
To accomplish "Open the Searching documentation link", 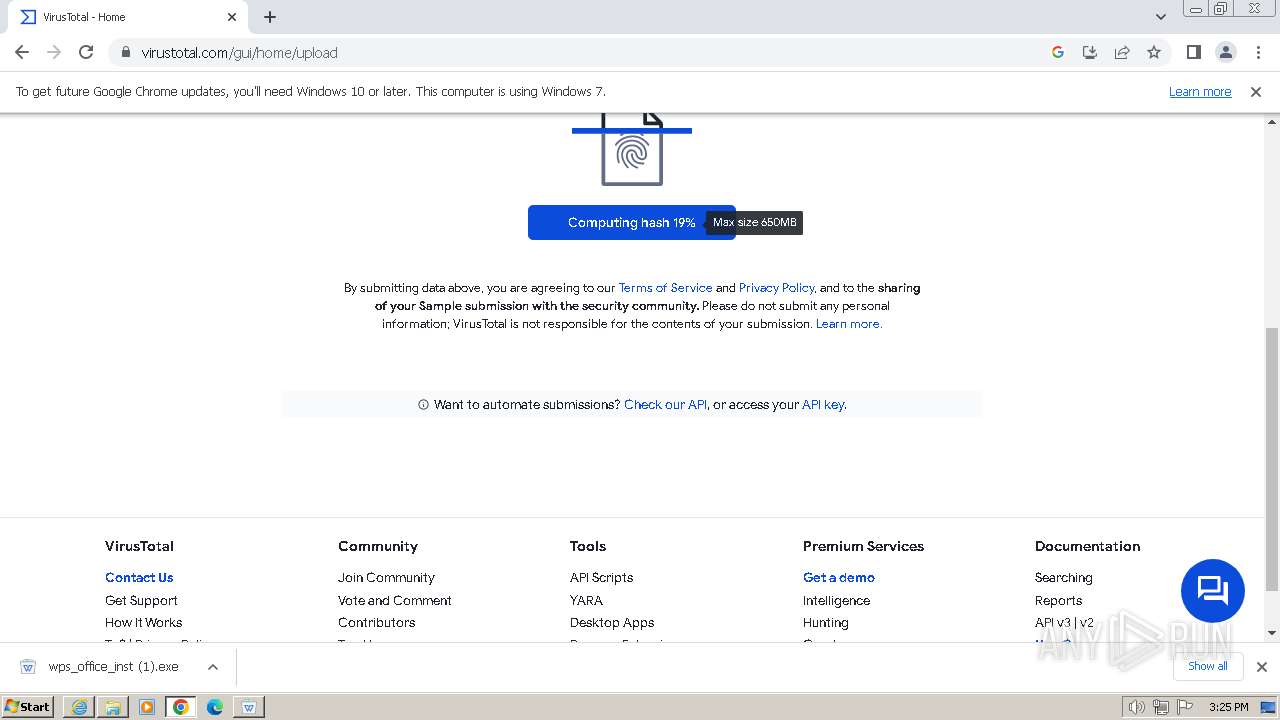I will [x=1063, y=577].
